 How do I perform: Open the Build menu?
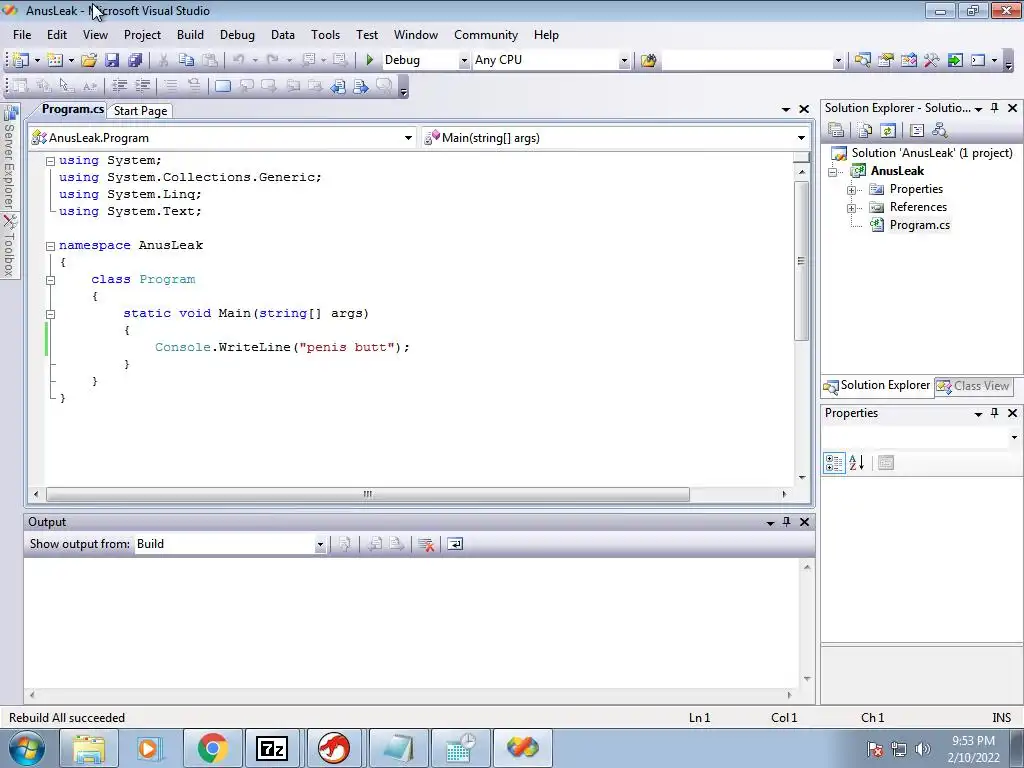(x=190, y=35)
